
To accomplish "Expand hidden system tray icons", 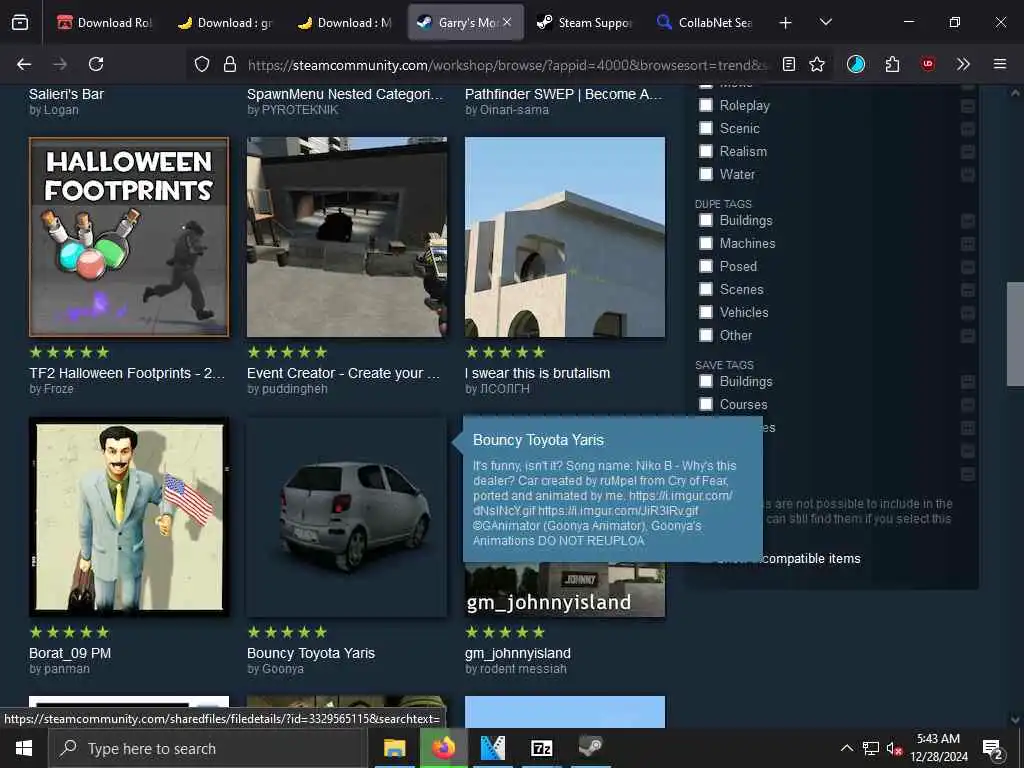I will (x=846, y=748).
